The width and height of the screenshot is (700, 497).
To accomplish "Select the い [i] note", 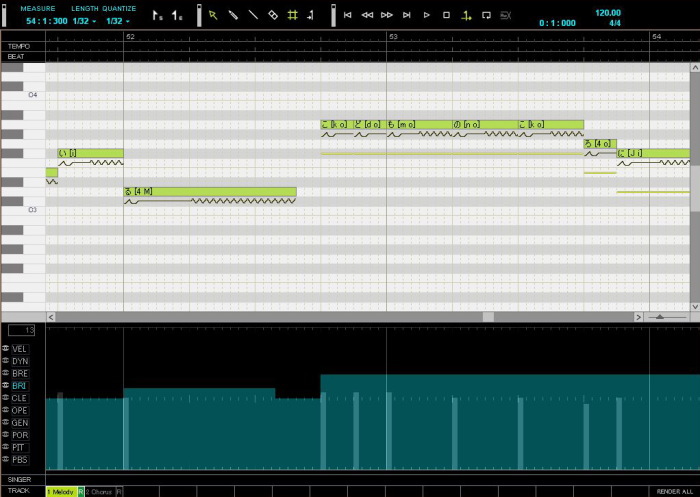I will [x=91, y=153].
